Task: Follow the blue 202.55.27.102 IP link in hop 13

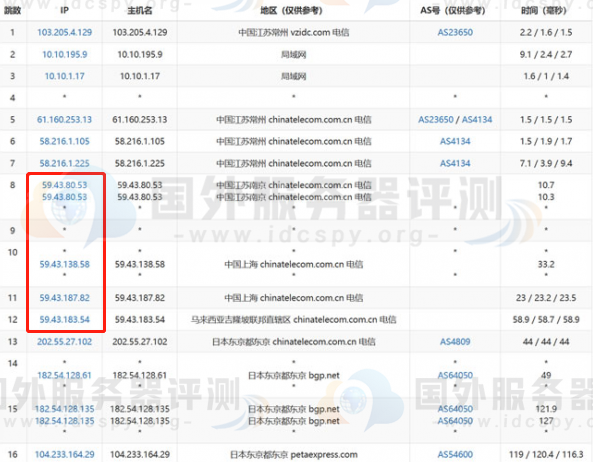Action: pos(65,342)
